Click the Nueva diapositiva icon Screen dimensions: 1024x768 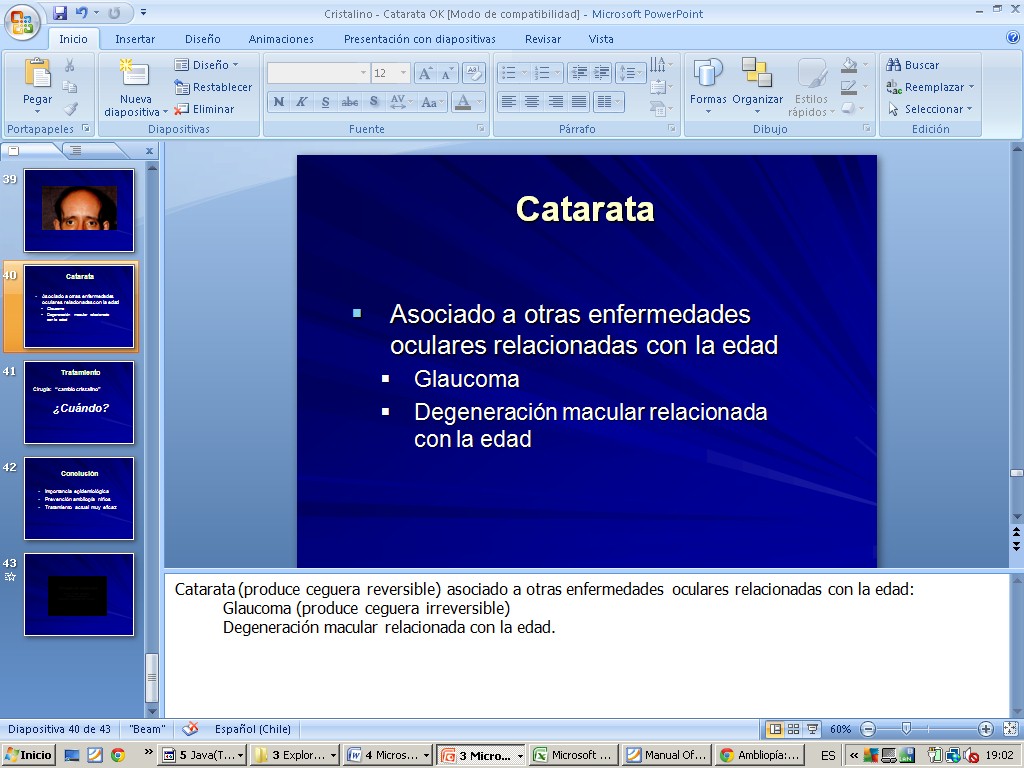coord(135,75)
